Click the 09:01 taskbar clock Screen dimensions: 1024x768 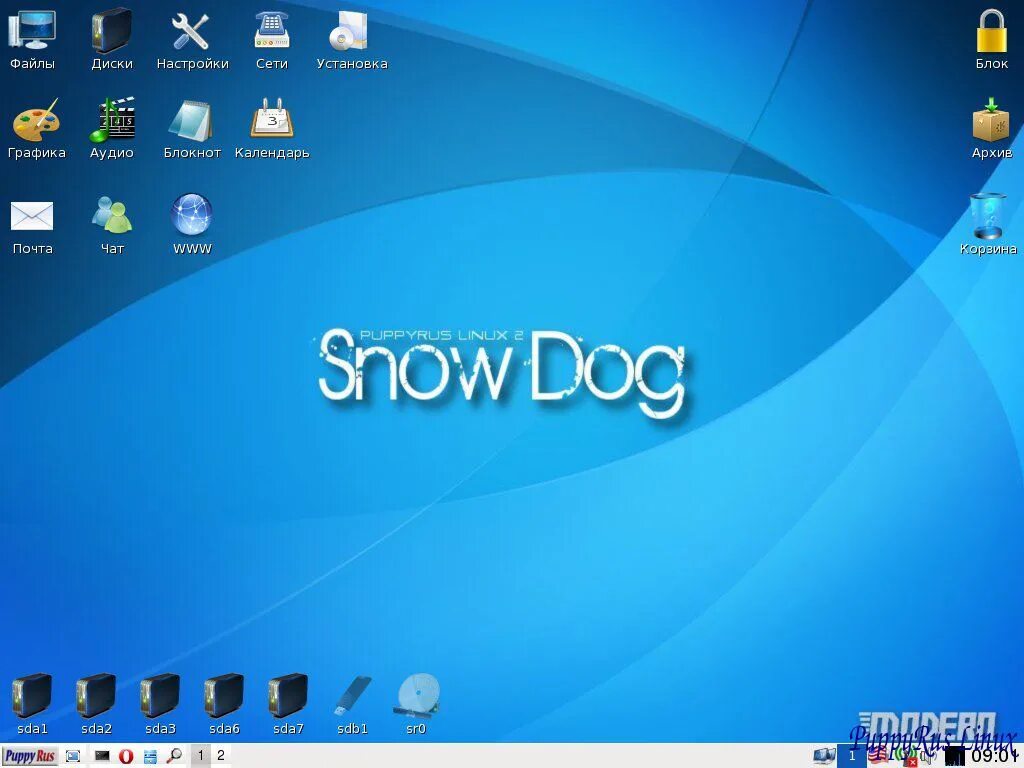[x=995, y=756]
